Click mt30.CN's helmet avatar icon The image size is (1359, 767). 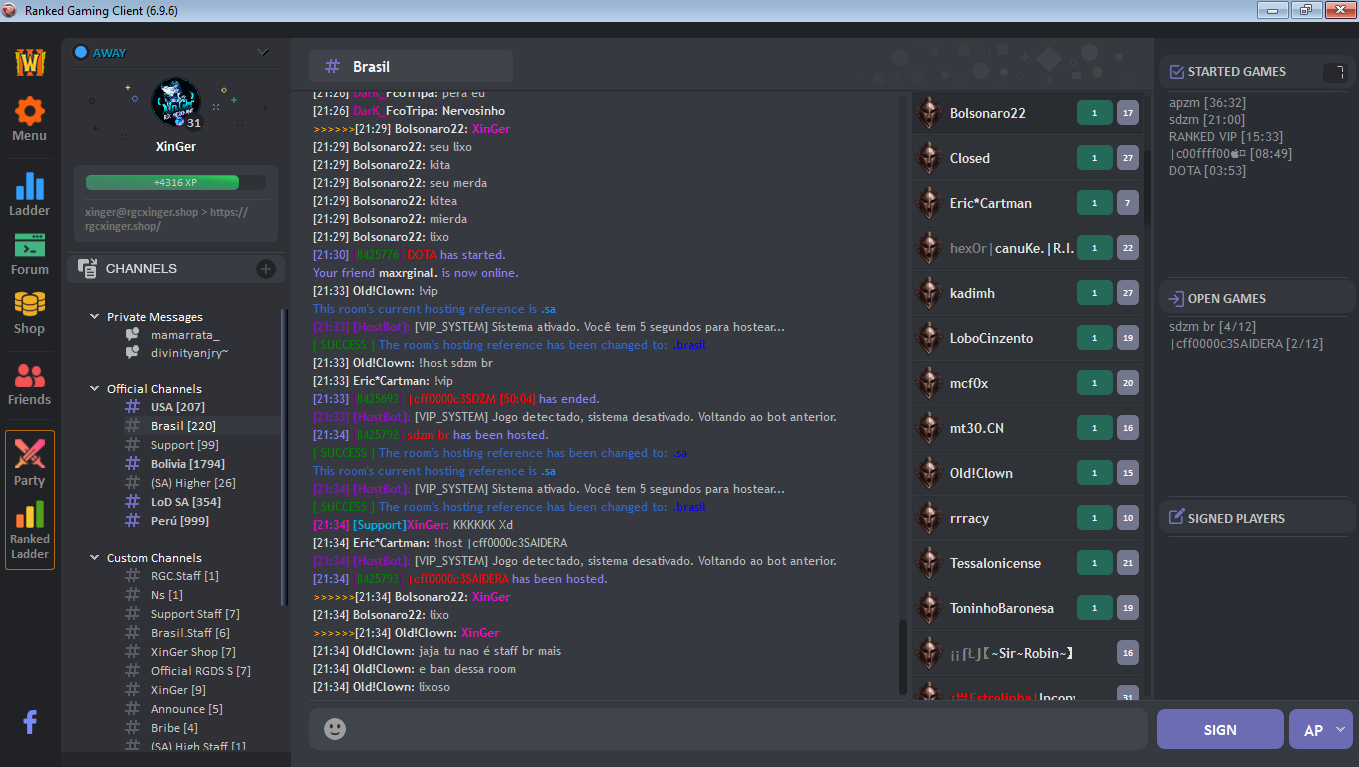929,428
